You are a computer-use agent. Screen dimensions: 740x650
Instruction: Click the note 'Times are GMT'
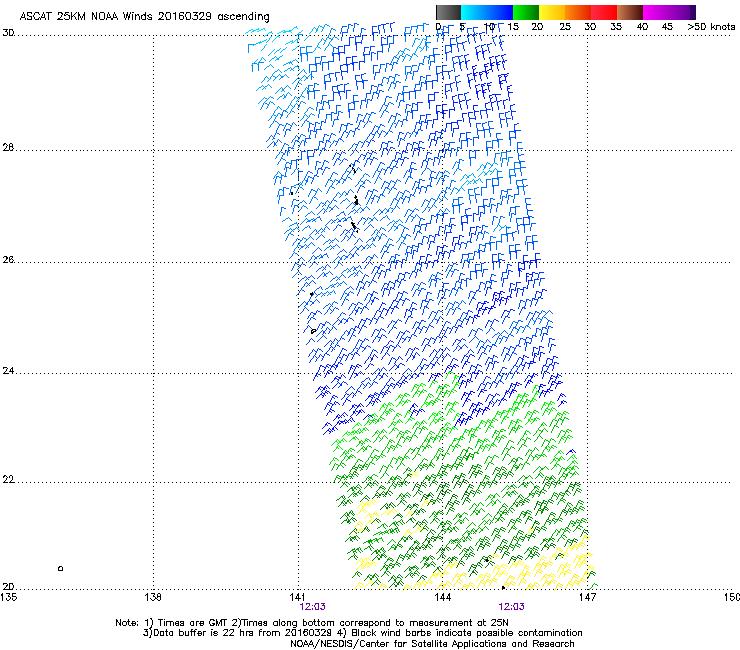coord(193,623)
